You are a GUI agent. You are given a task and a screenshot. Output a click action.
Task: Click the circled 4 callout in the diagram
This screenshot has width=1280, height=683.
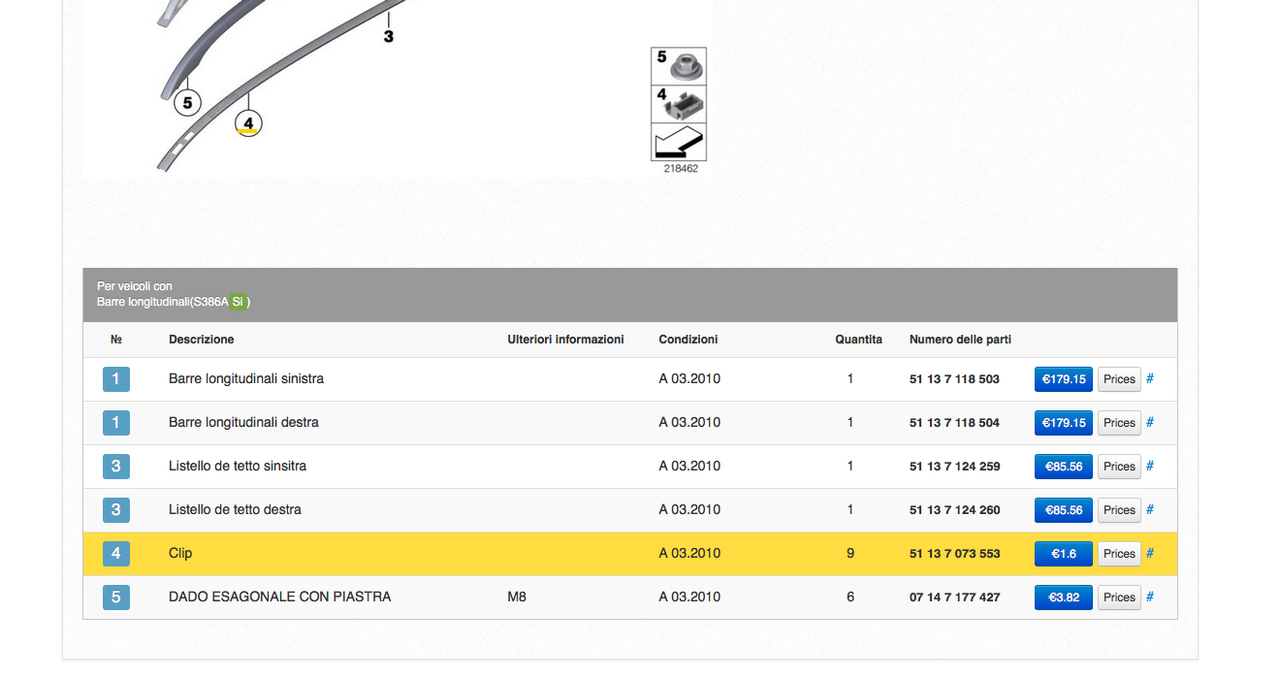pos(248,123)
